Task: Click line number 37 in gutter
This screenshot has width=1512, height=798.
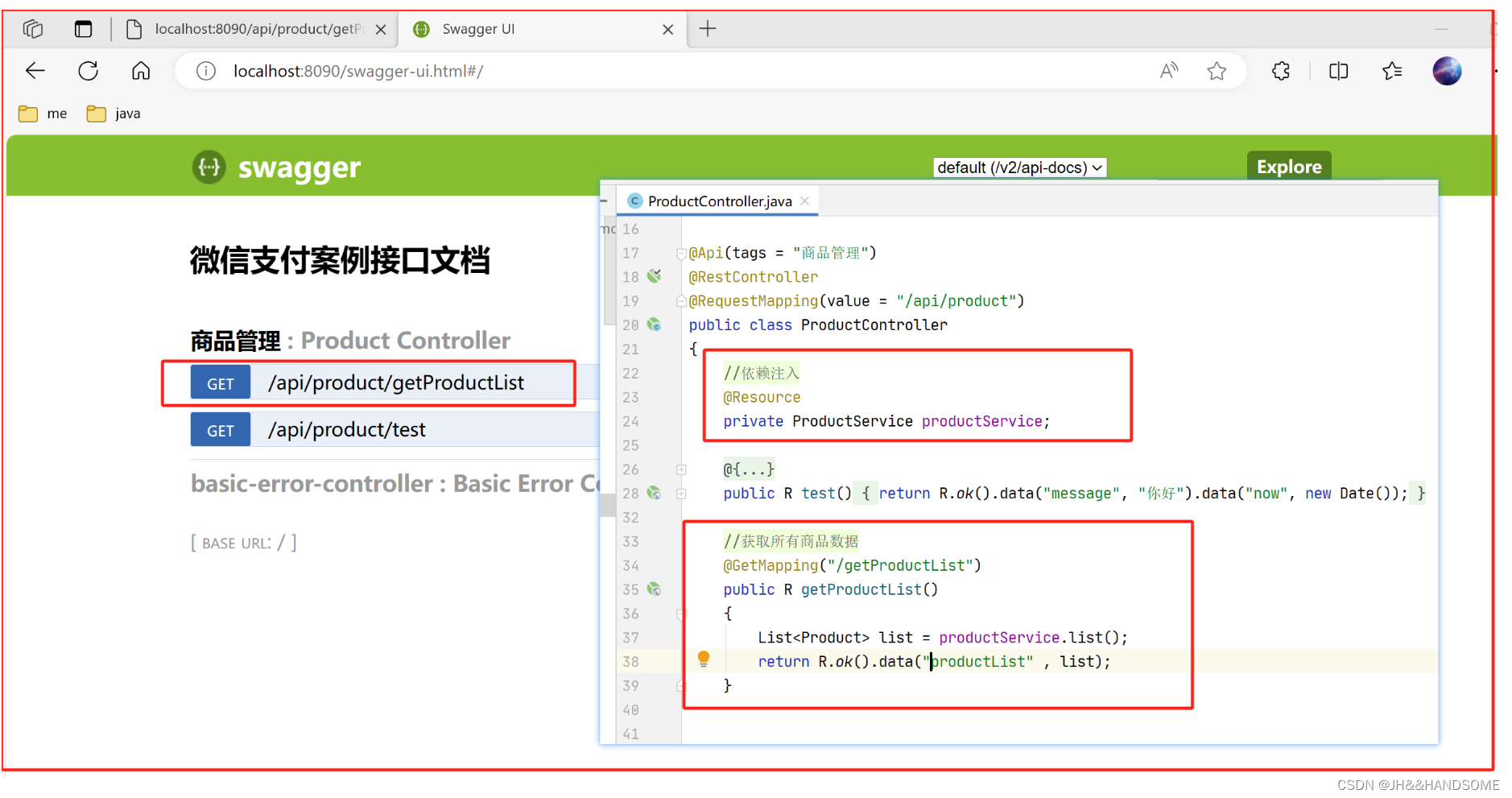Action: pyautogui.click(x=630, y=638)
